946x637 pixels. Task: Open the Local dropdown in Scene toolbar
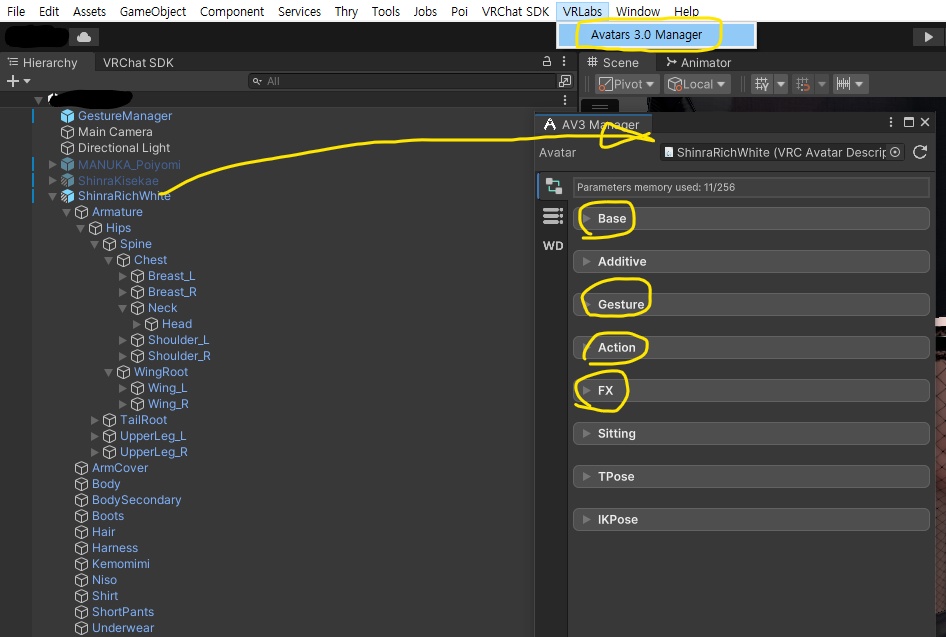(x=697, y=84)
